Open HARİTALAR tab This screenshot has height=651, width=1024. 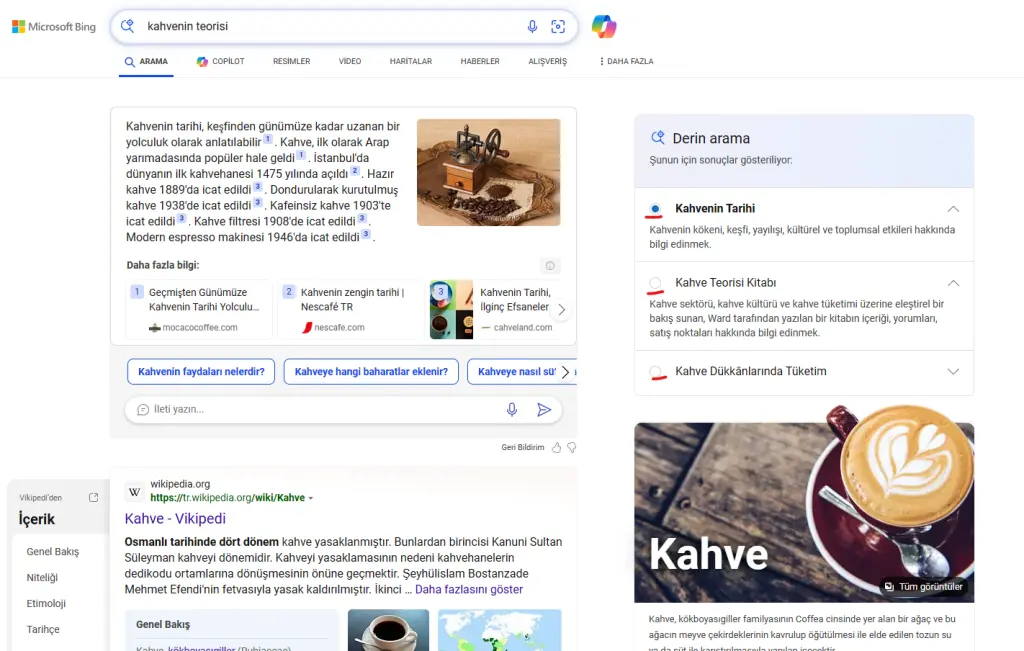411,61
